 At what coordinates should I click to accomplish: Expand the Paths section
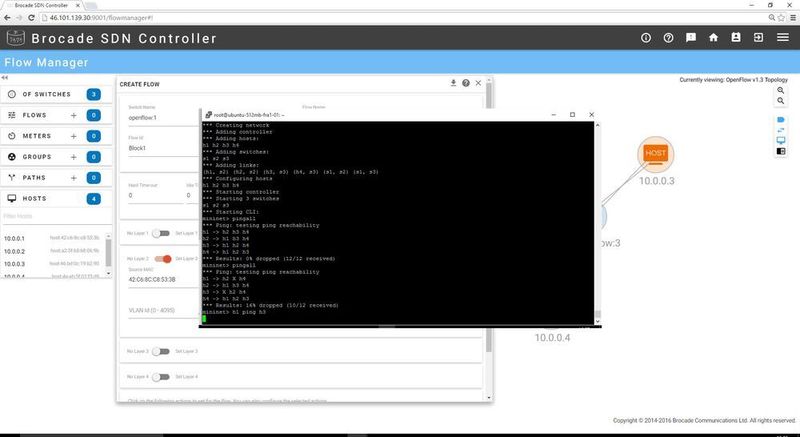click(34, 178)
